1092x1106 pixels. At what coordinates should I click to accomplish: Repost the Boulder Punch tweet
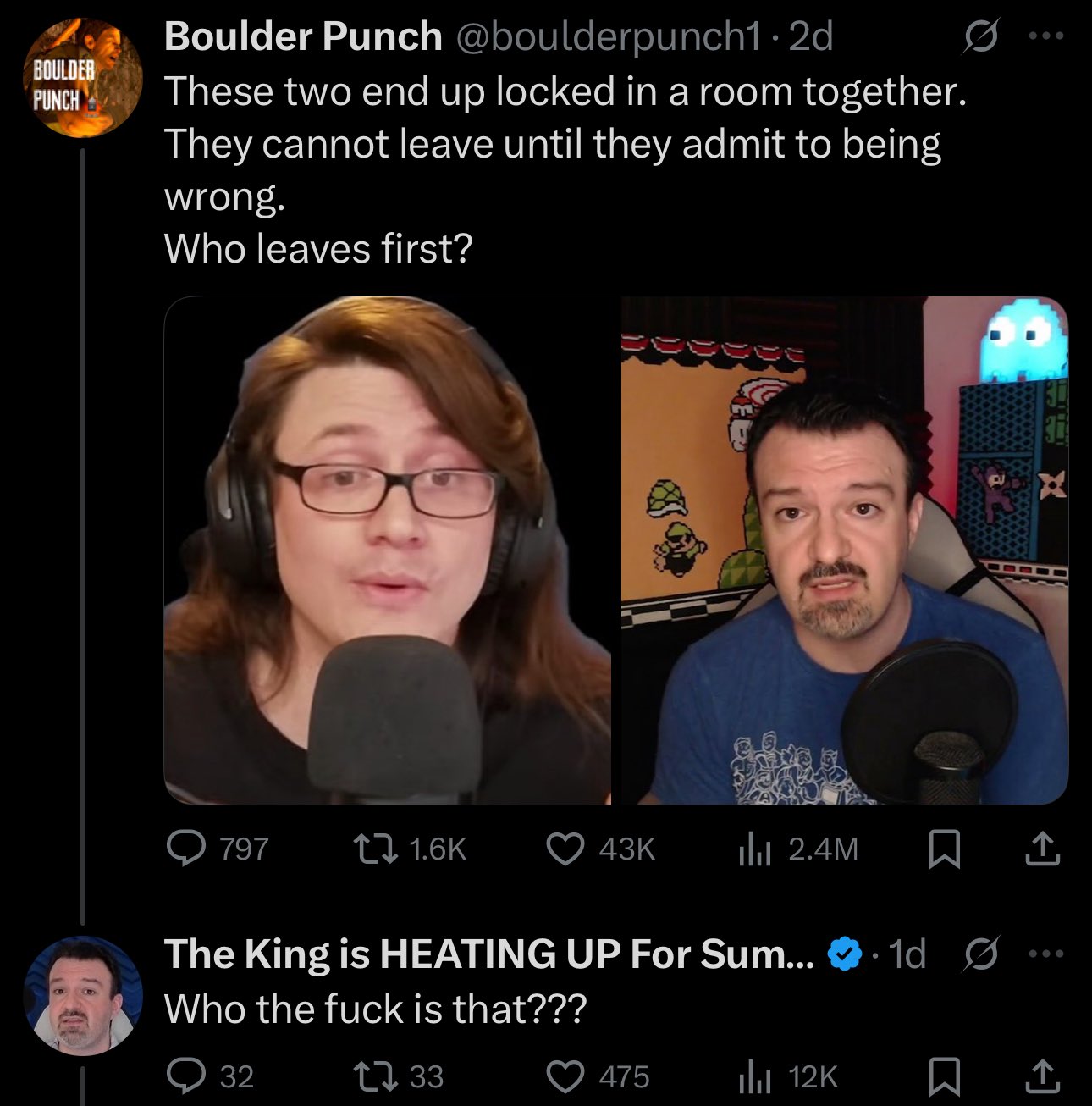tap(410, 849)
